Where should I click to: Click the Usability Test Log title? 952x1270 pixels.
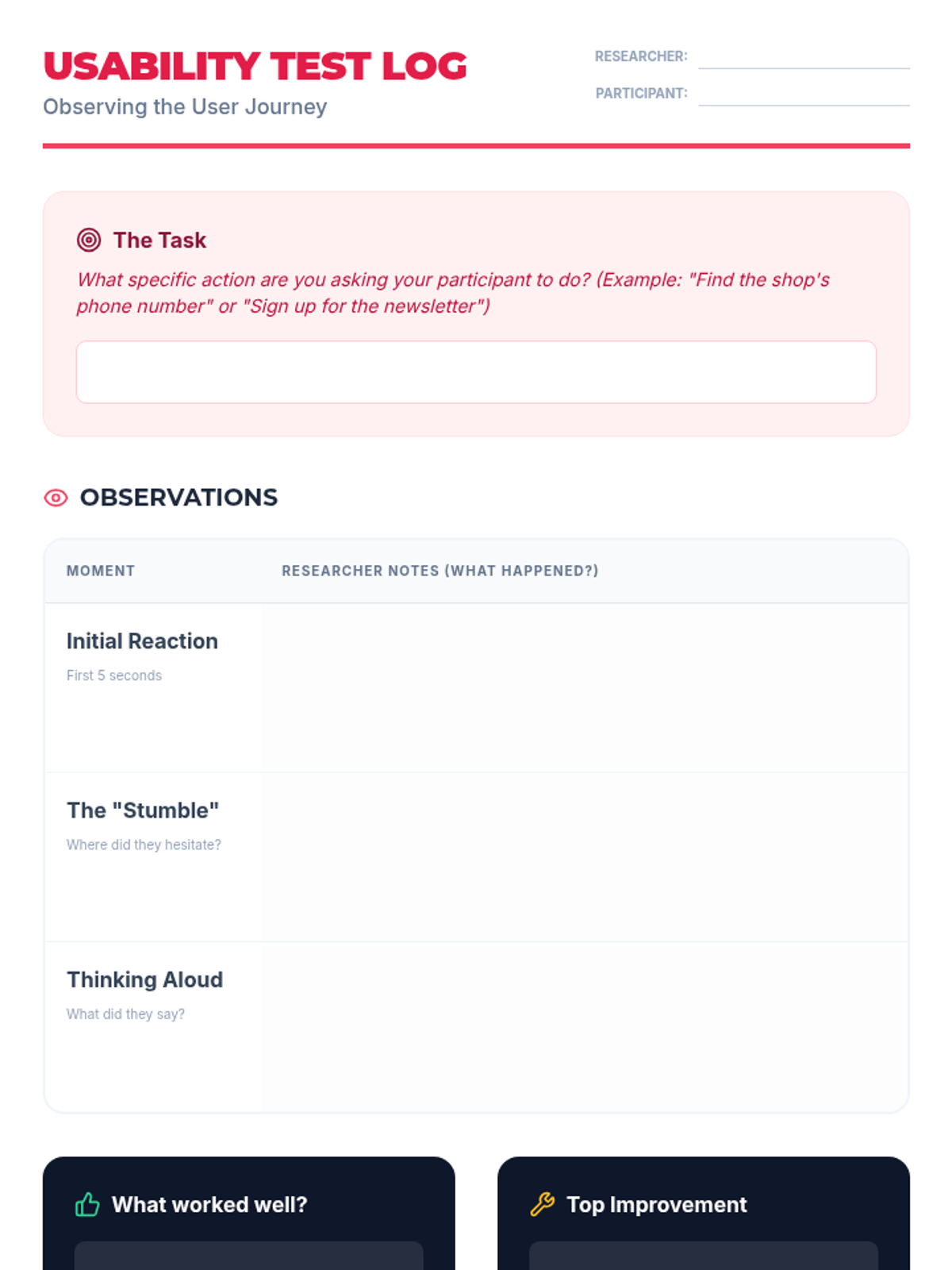pos(255,67)
